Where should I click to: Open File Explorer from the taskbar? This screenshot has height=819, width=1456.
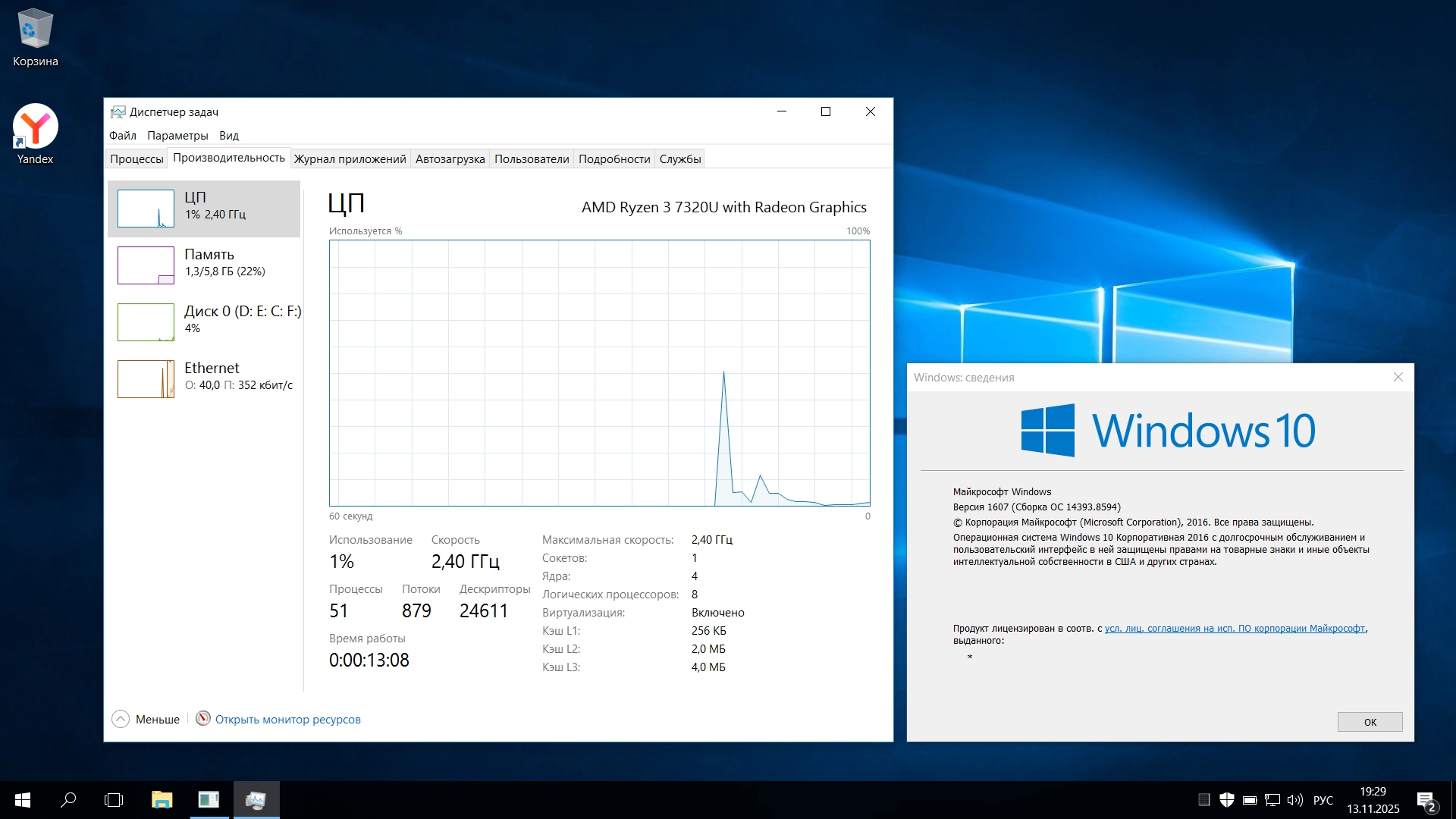[x=162, y=800]
